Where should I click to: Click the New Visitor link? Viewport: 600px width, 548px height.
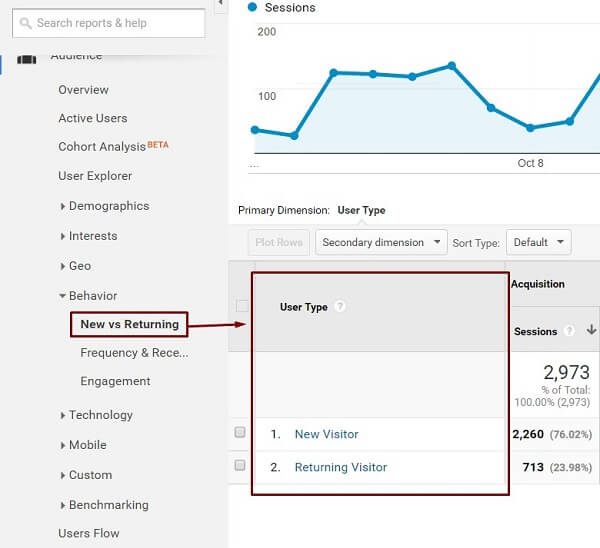click(326, 434)
